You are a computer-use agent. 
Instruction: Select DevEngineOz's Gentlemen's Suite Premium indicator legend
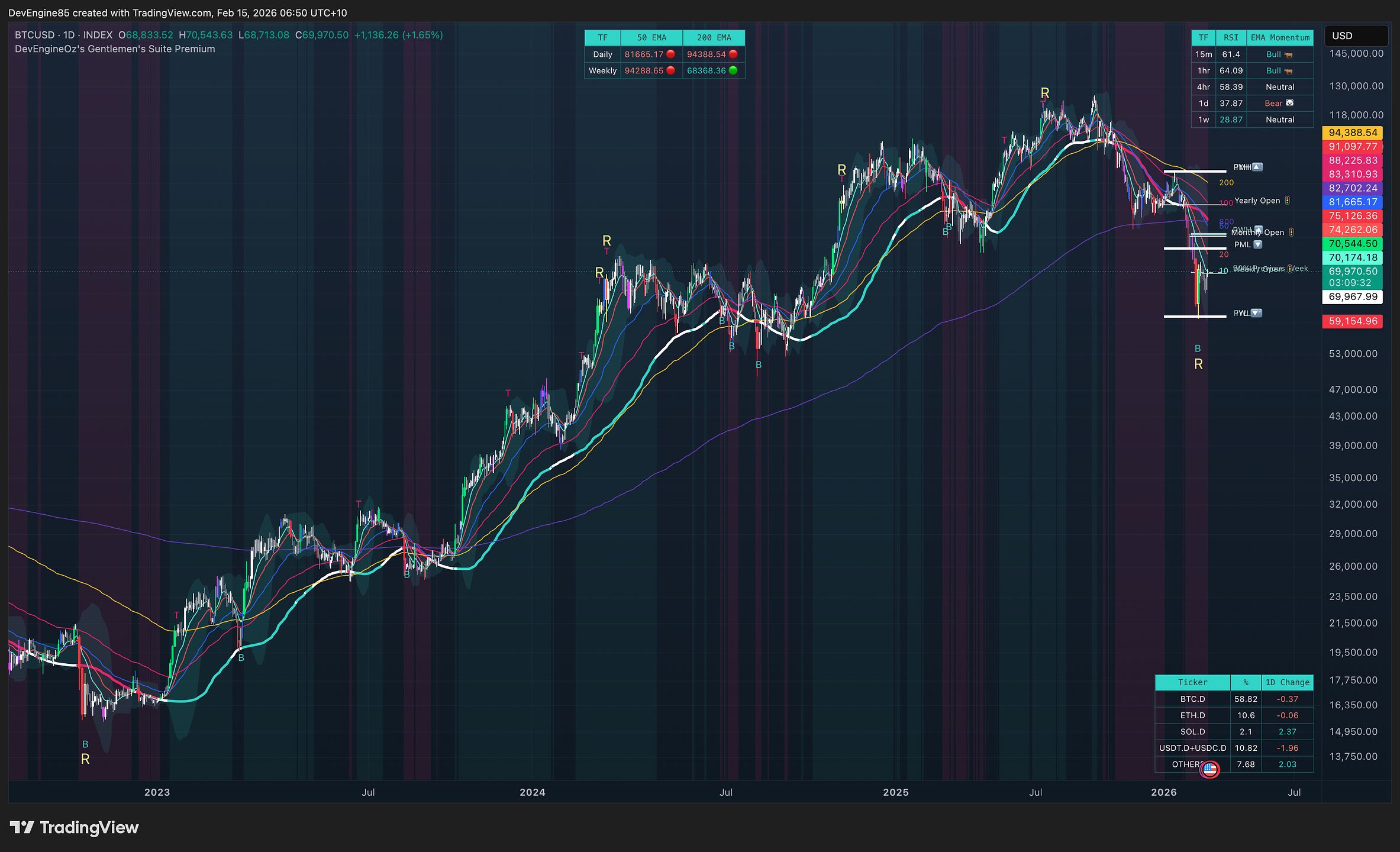(x=115, y=49)
